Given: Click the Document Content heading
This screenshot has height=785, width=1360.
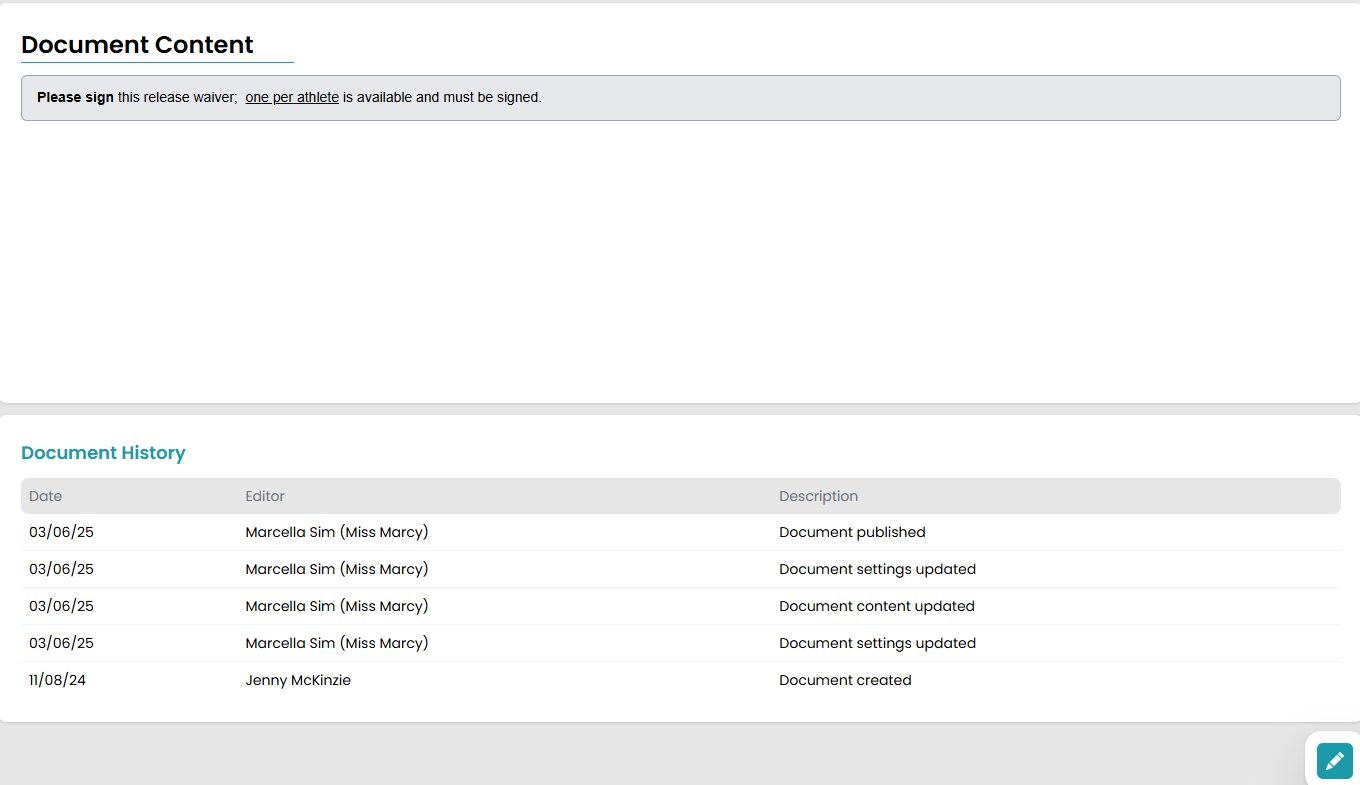Looking at the screenshot, I should (137, 45).
